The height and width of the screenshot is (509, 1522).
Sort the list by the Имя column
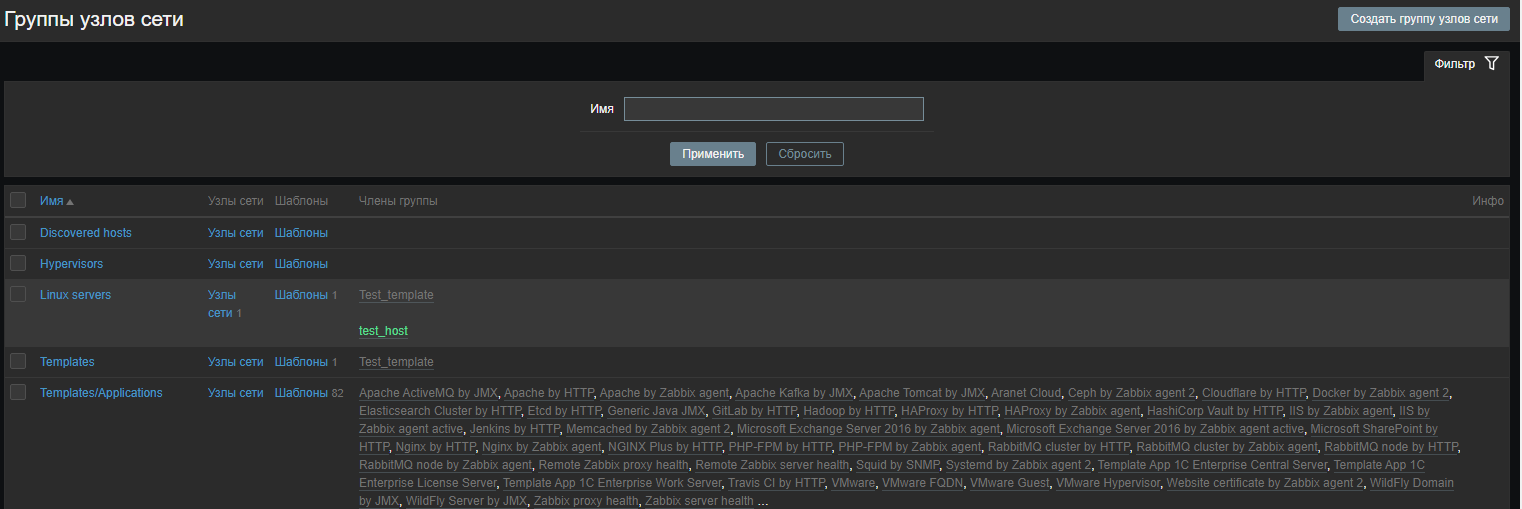click(52, 201)
